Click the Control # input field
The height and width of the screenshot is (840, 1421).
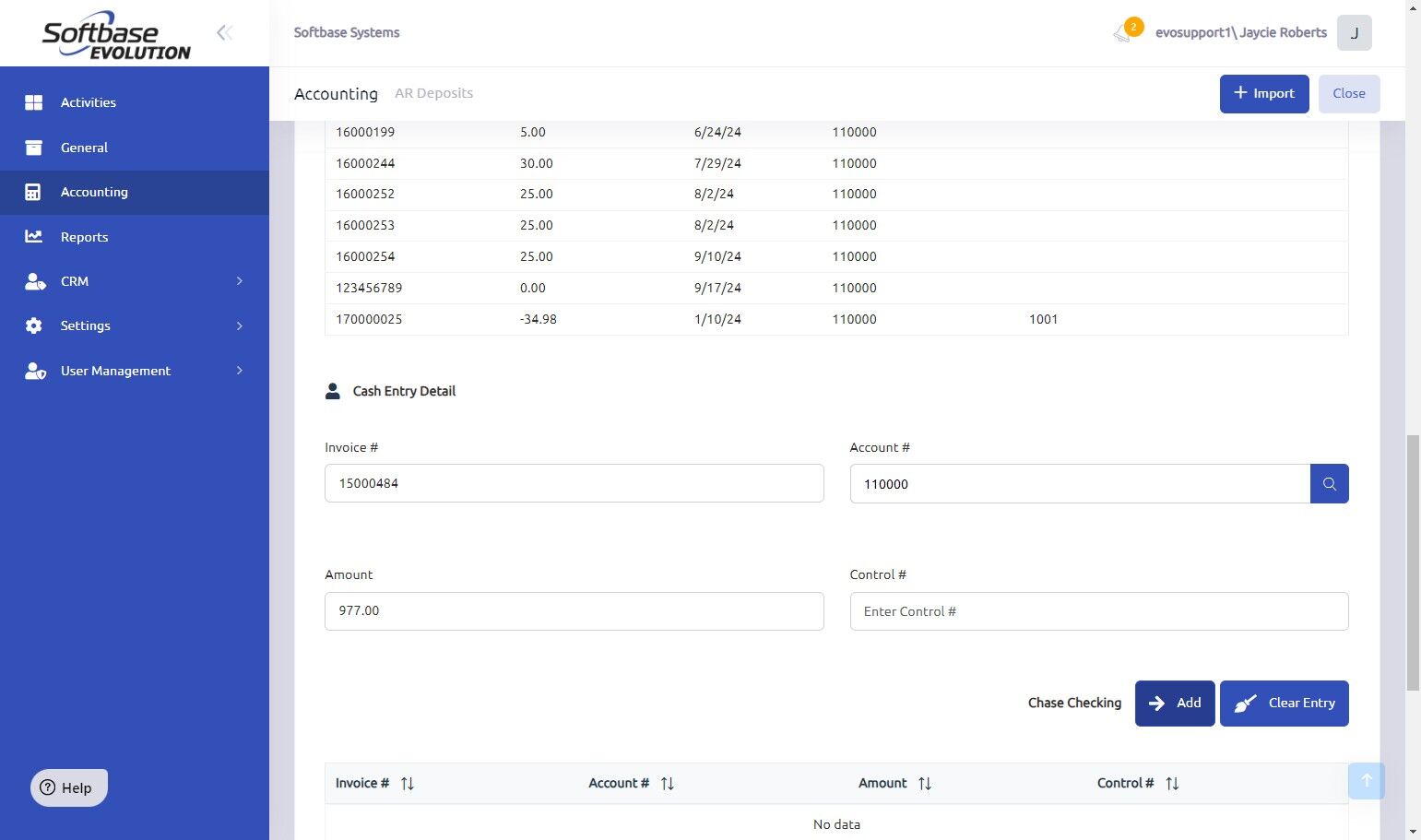[1099, 611]
